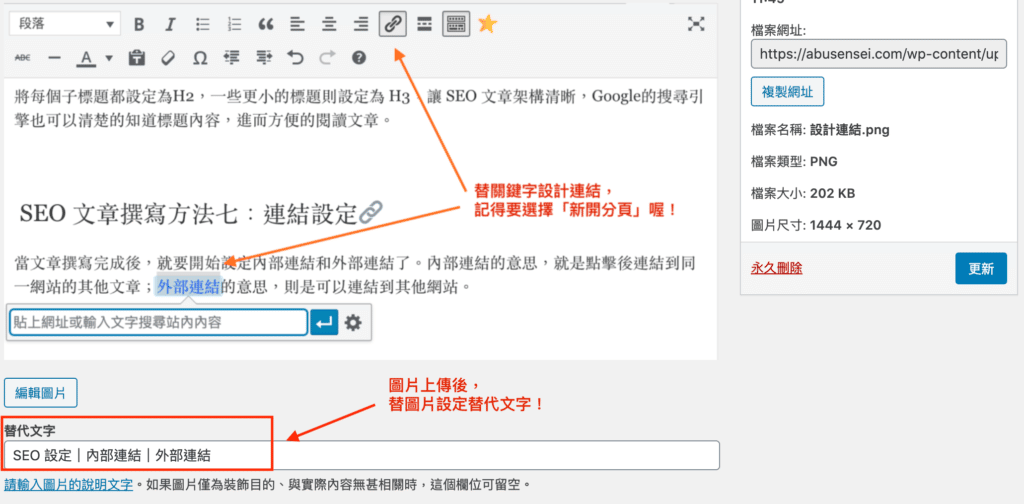Toggle paste as text mode
Screen dimensions: 1024x504
[x=137, y=58]
